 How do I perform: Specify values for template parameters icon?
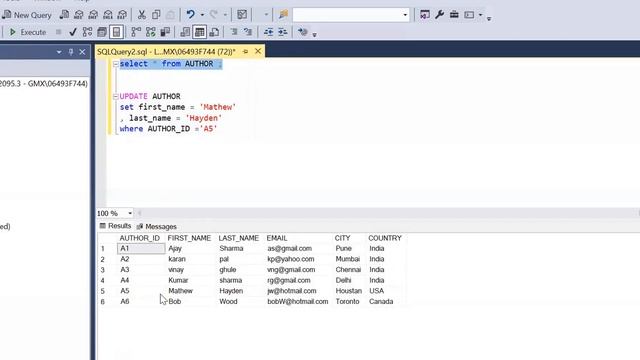[302, 32]
